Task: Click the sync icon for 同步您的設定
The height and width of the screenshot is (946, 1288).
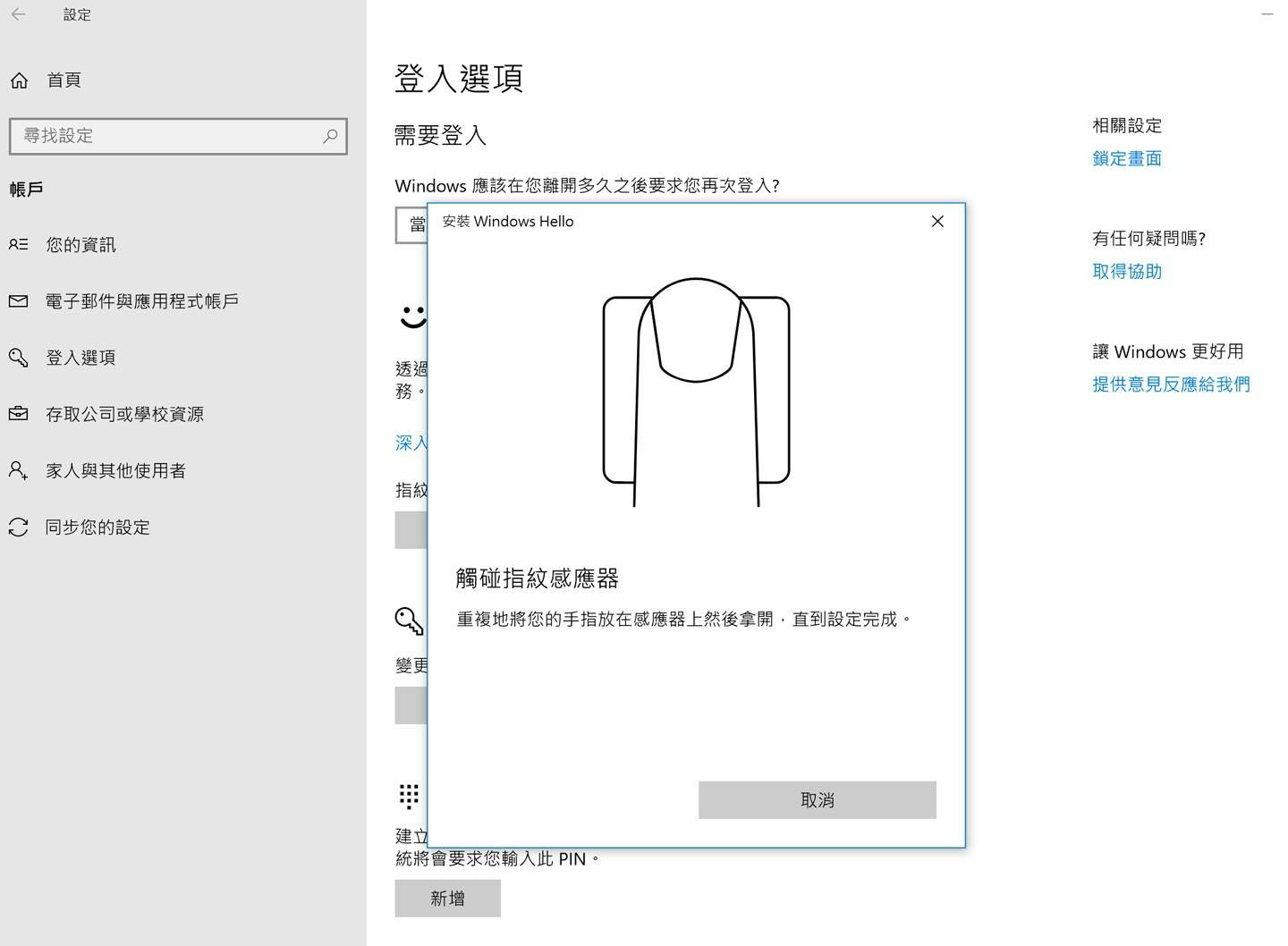Action: [x=19, y=528]
